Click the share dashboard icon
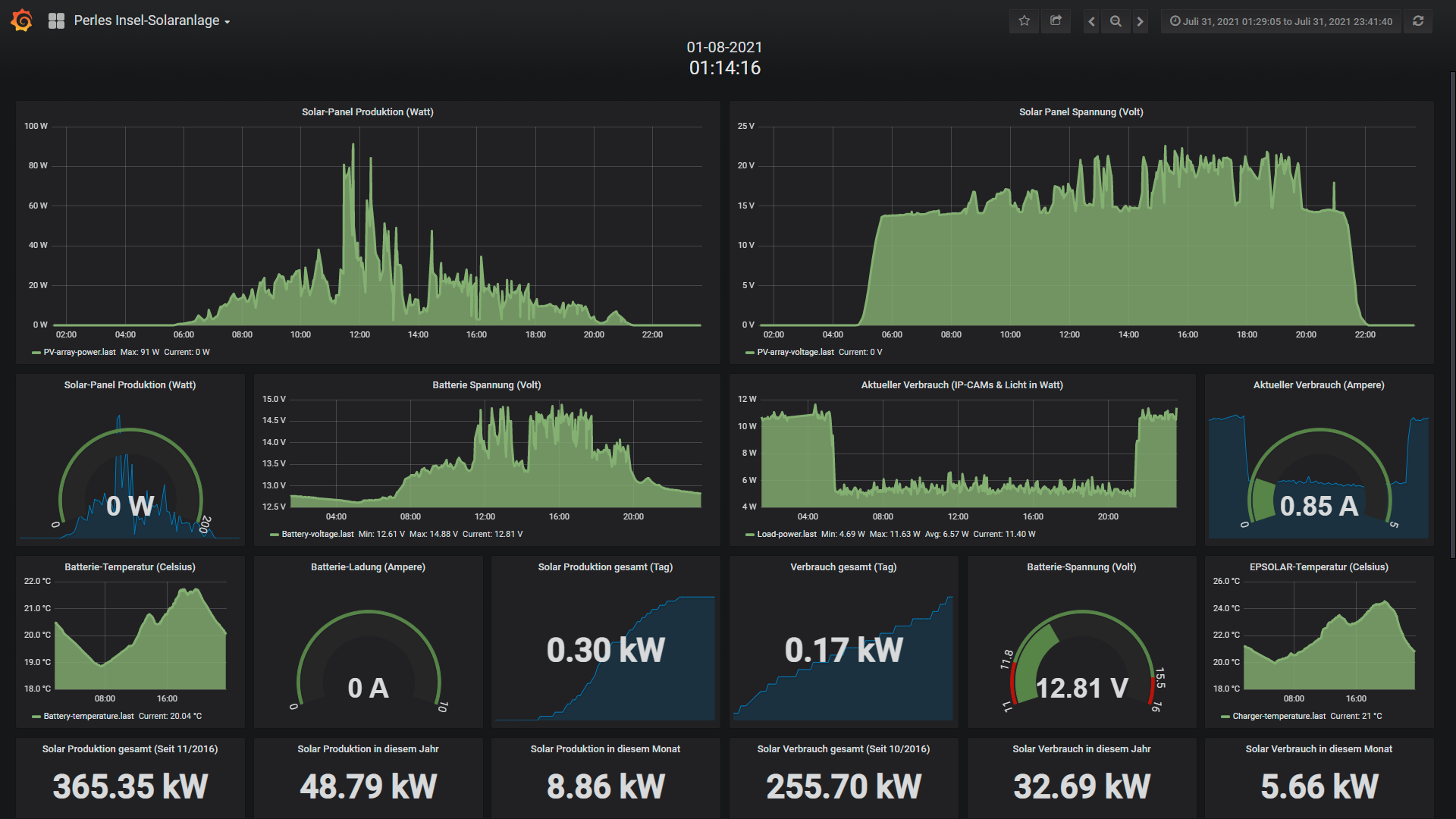Screen dimensions: 1456x819 point(1056,21)
